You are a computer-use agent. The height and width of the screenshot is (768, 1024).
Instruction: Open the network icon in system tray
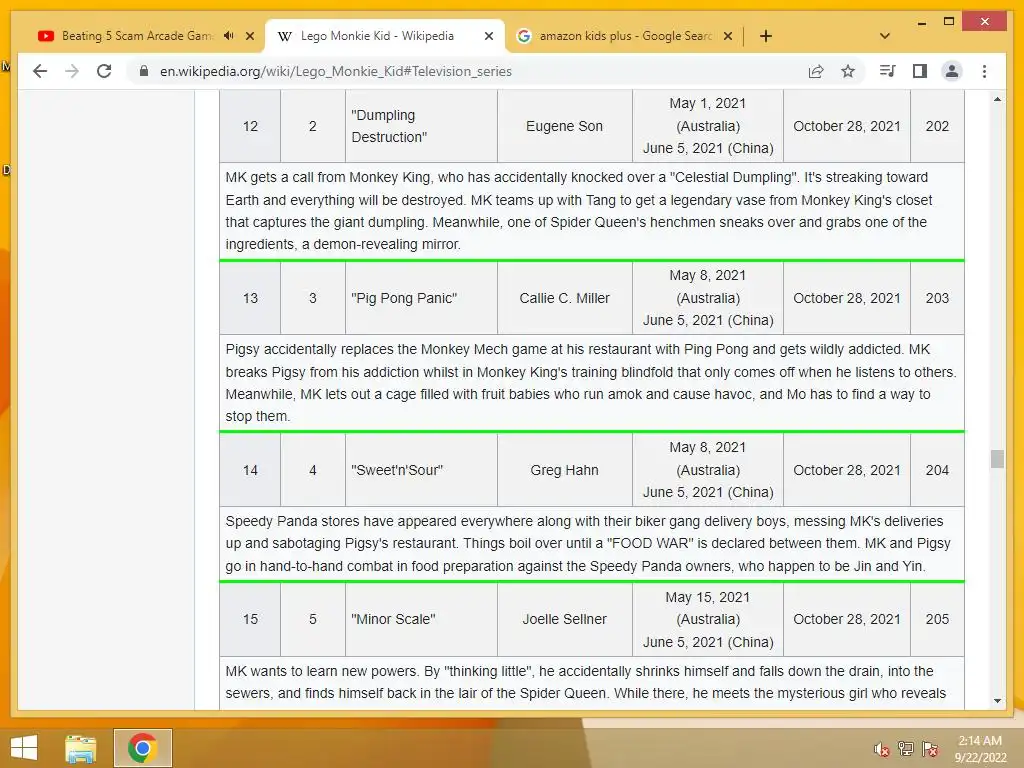pyautogui.click(x=906, y=749)
